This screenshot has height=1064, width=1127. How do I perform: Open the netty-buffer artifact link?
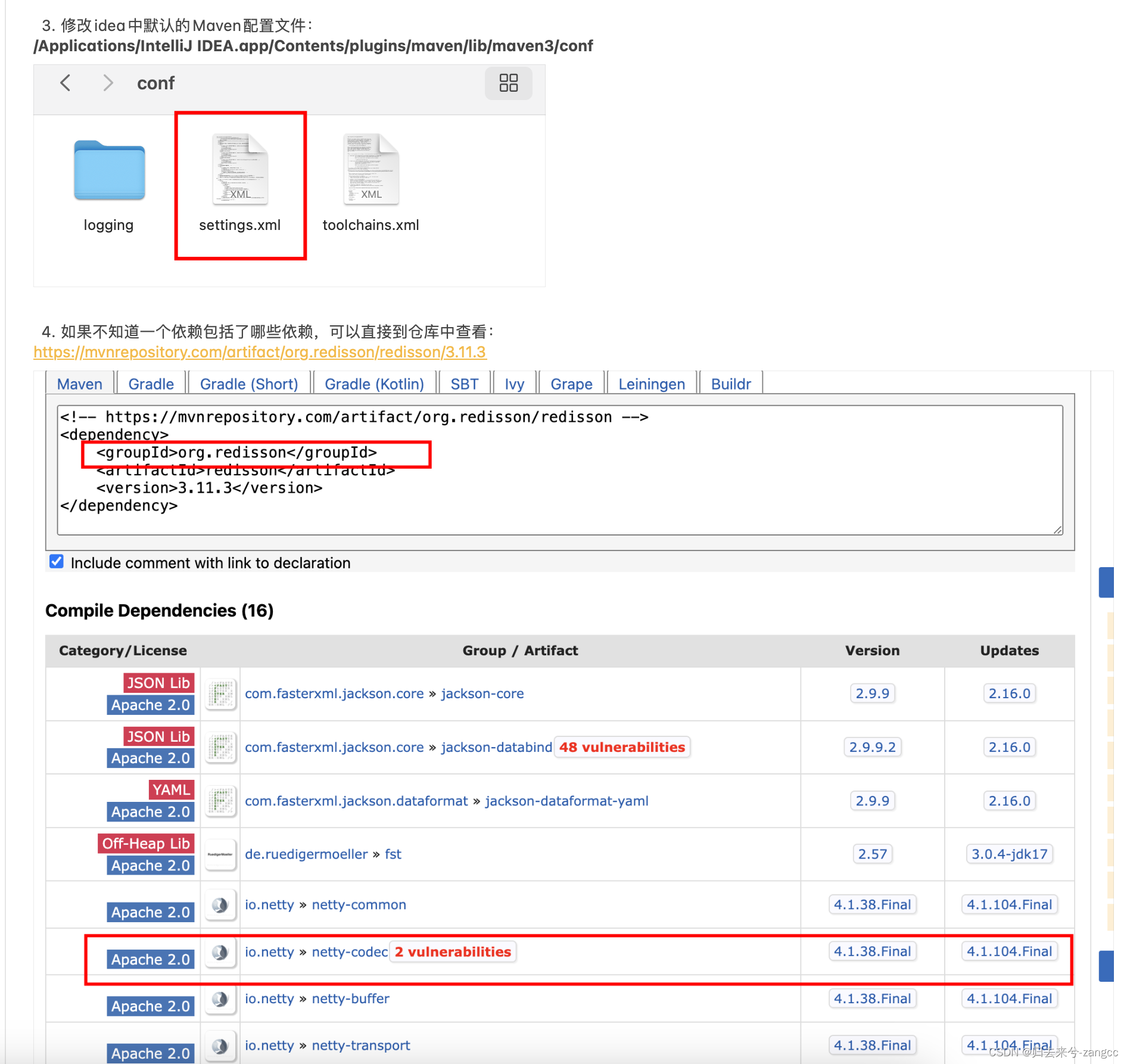(x=351, y=998)
